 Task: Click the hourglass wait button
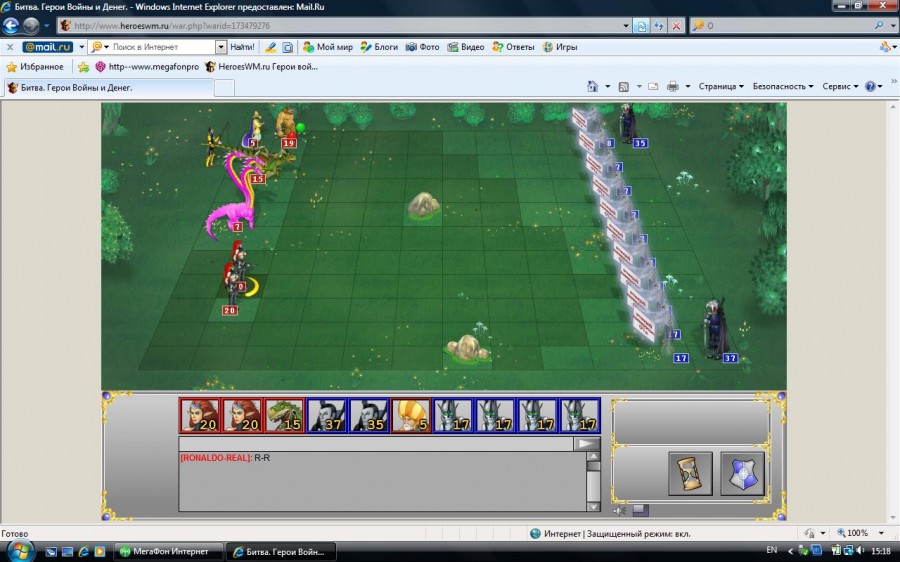coord(690,474)
